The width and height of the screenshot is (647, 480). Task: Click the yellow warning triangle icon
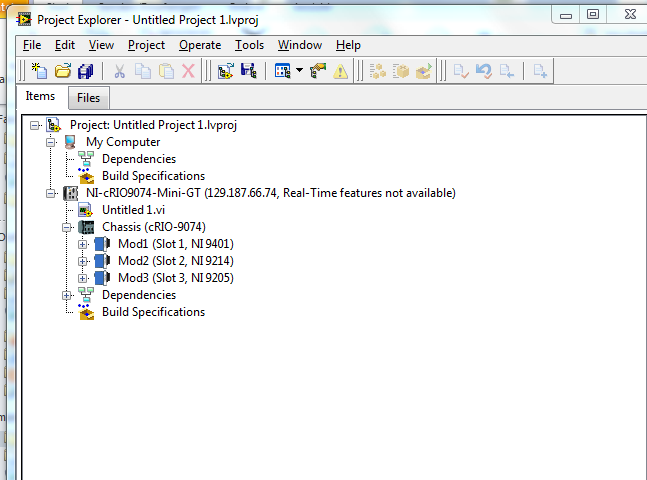(340, 71)
